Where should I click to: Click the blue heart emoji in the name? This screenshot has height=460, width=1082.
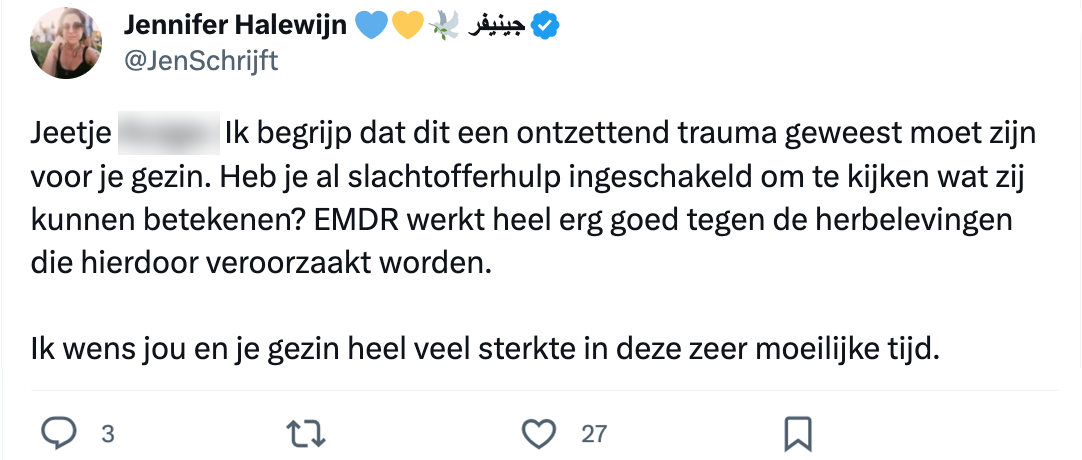tap(370, 27)
